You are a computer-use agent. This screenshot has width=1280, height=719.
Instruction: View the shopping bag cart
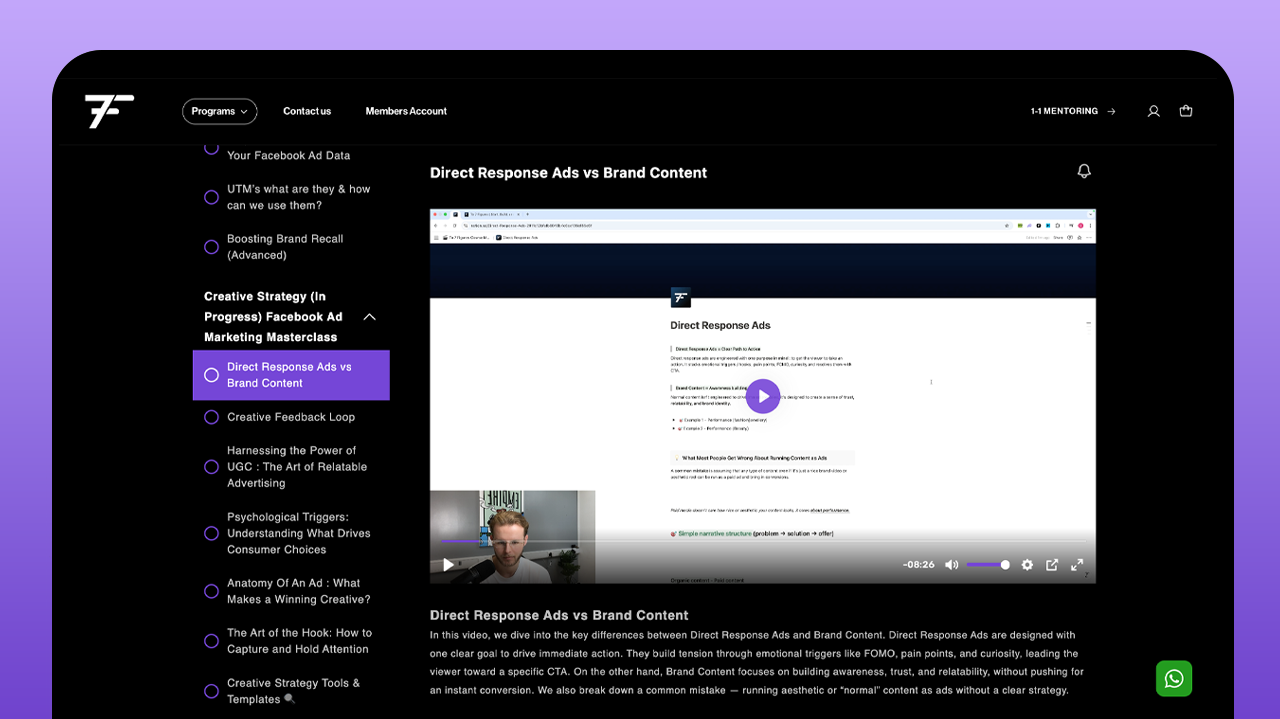pyautogui.click(x=1186, y=111)
